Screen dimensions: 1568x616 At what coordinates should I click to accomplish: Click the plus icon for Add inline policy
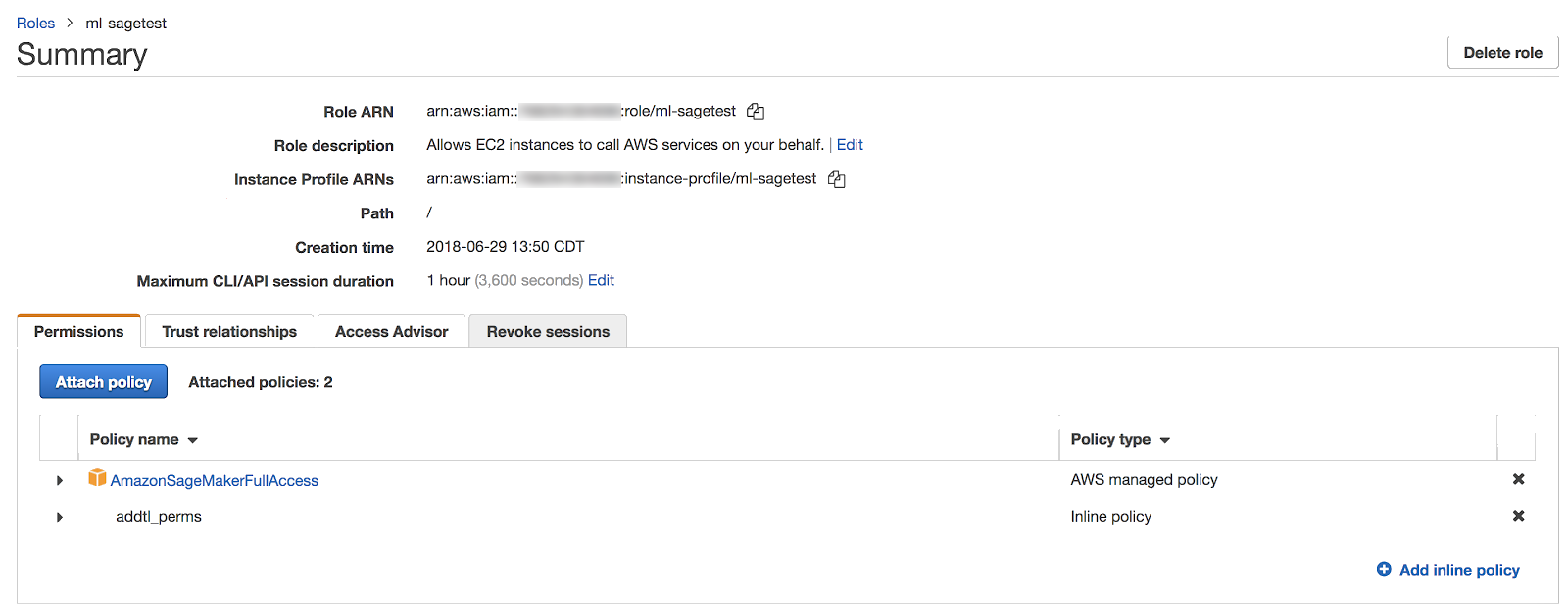pos(1384,569)
